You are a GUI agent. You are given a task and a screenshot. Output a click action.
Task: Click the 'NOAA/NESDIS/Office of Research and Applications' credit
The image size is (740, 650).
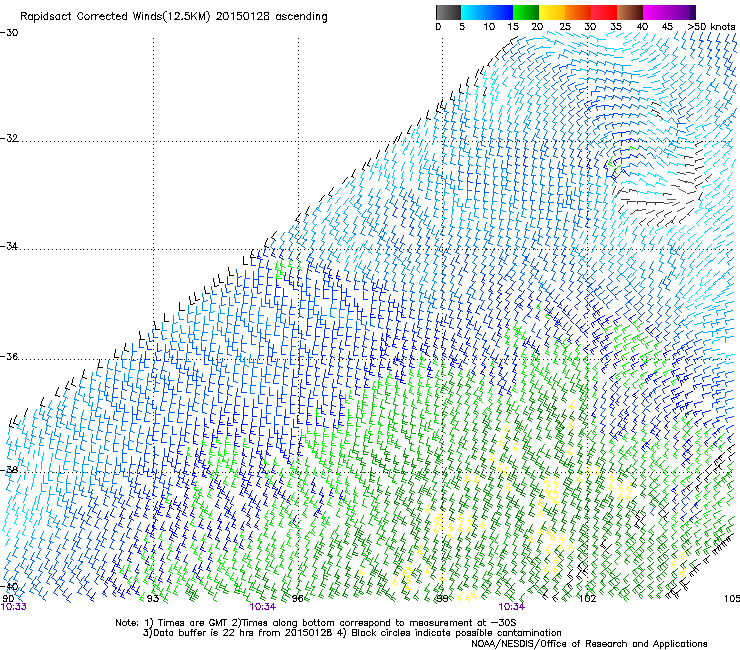click(589, 644)
